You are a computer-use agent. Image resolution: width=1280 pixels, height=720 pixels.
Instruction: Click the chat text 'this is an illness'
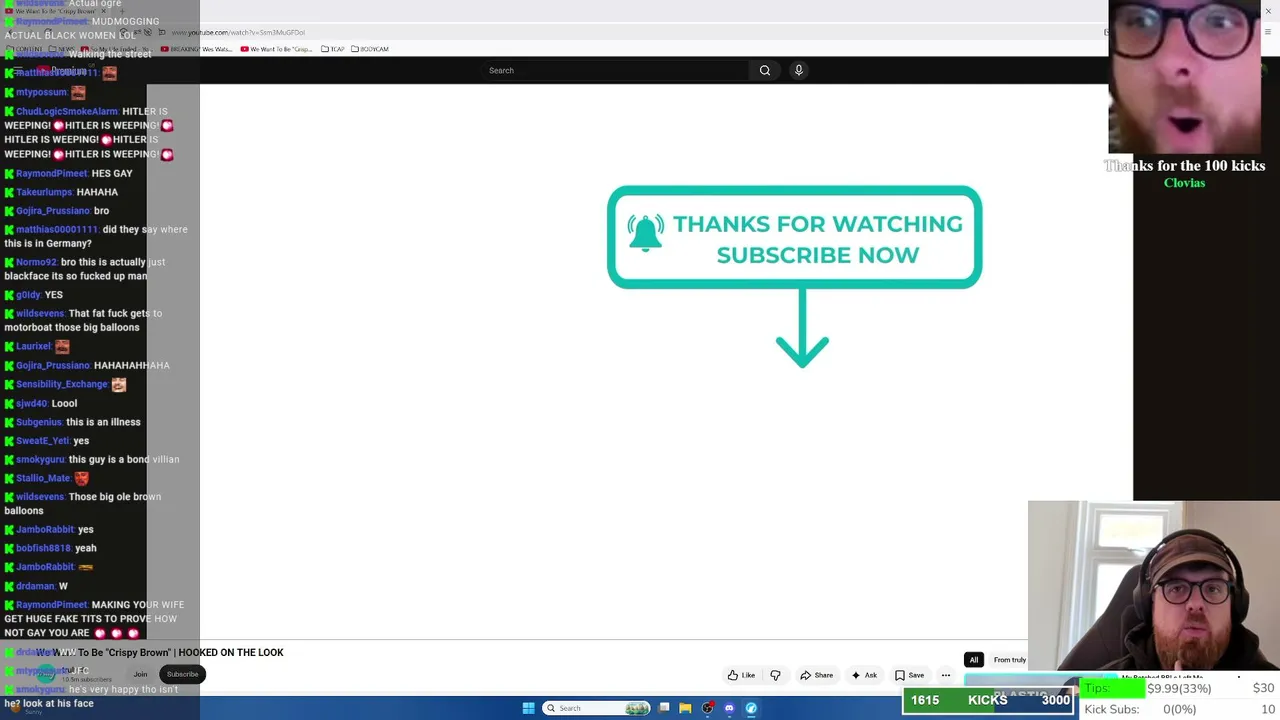103,422
